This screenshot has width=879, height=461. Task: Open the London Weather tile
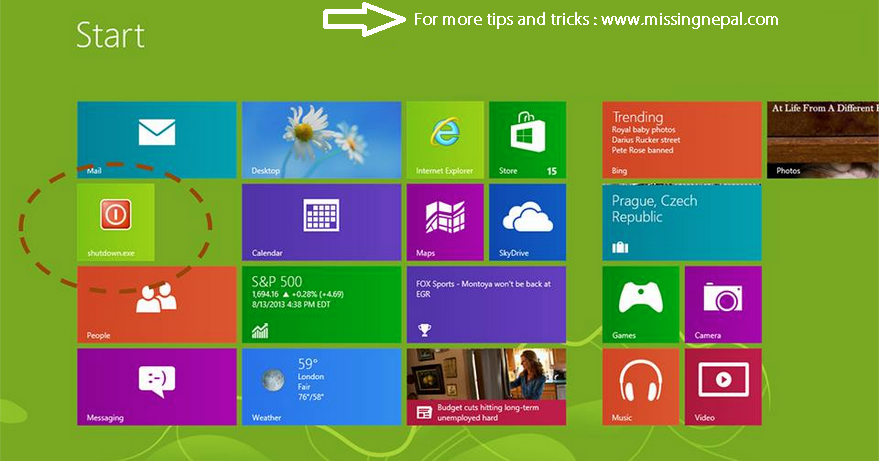pyautogui.click(x=321, y=387)
